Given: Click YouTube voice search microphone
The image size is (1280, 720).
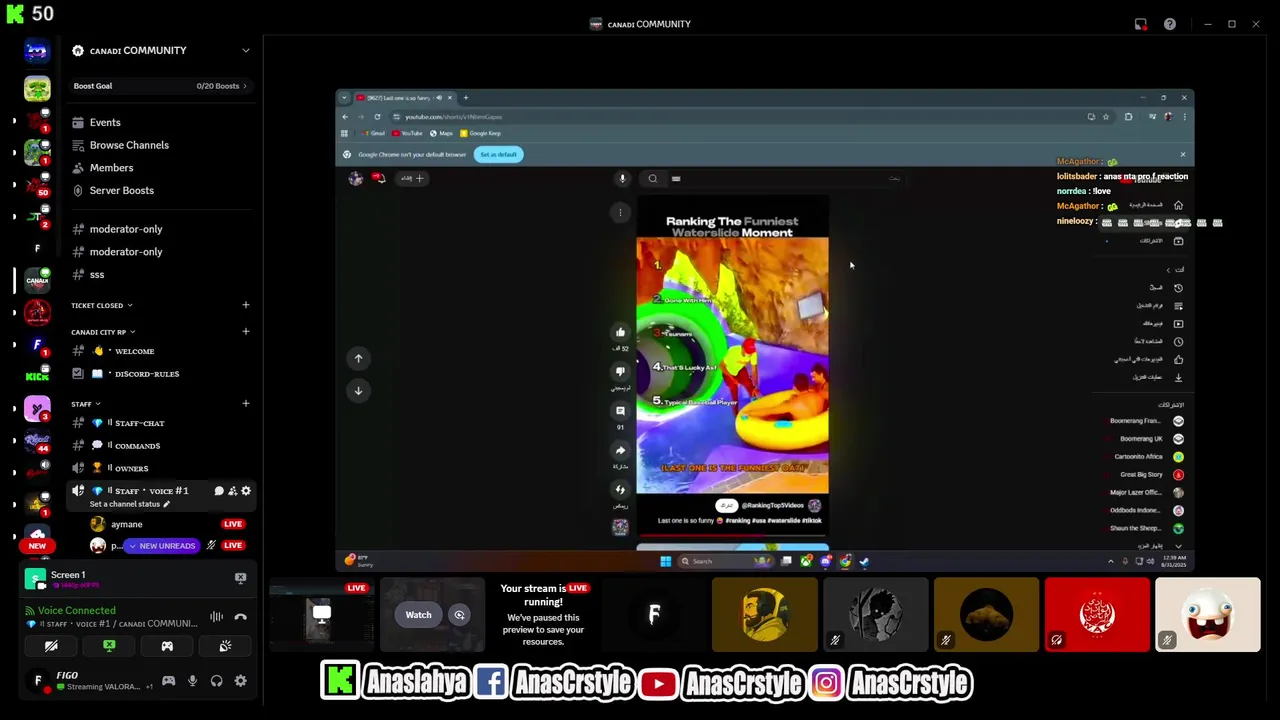Looking at the screenshot, I should 622,179.
